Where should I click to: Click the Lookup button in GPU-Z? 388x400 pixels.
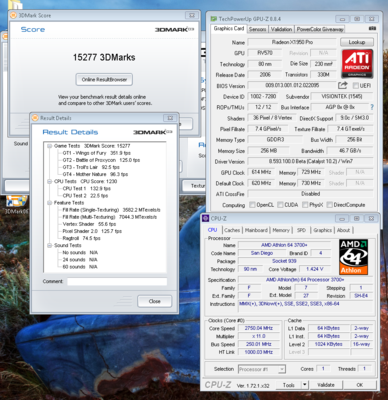tap(357, 42)
